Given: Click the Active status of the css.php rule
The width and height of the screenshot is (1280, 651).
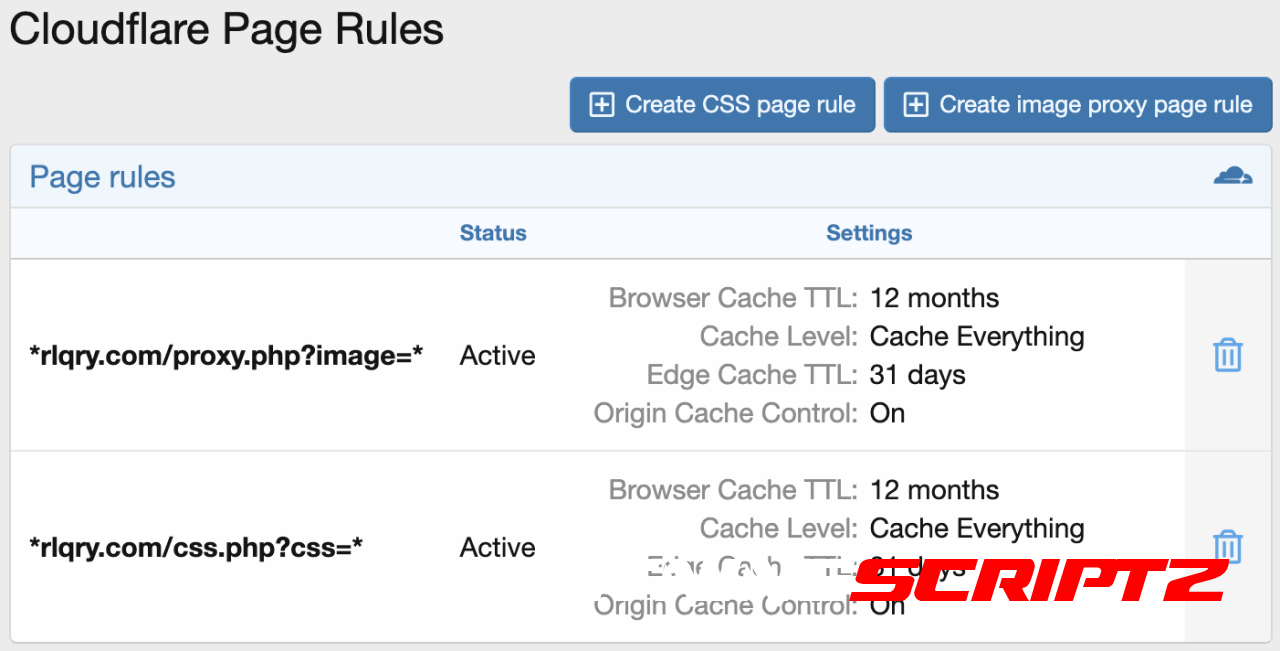Looking at the screenshot, I should pos(498,548).
